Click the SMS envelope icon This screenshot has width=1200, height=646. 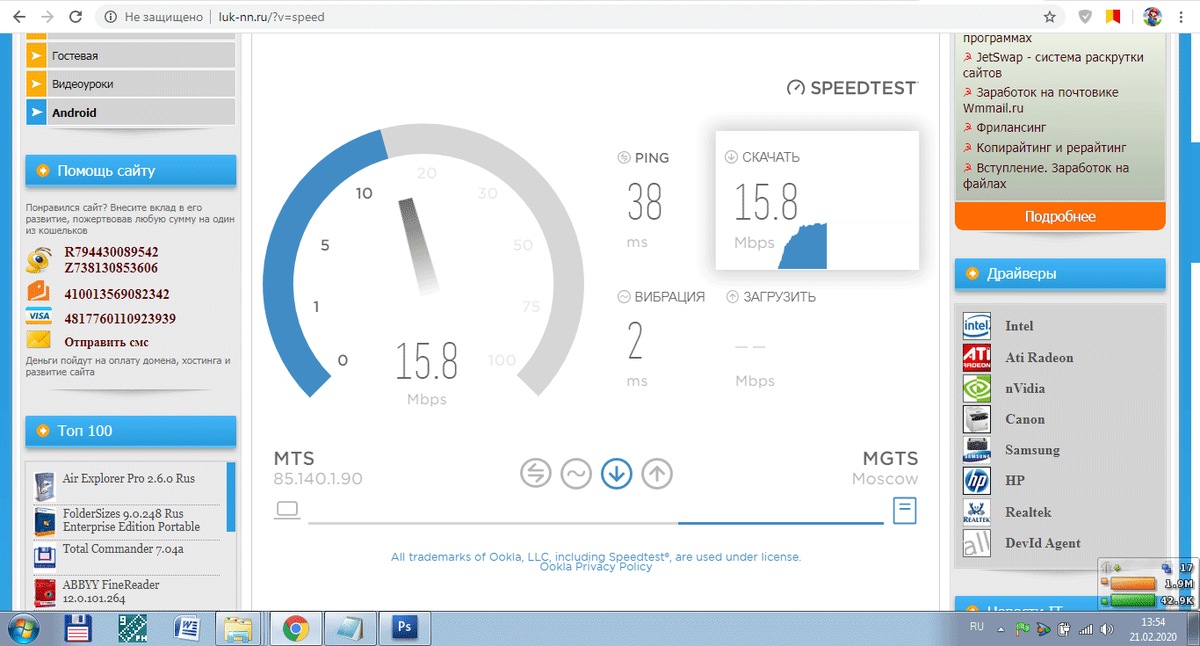[x=39, y=341]
